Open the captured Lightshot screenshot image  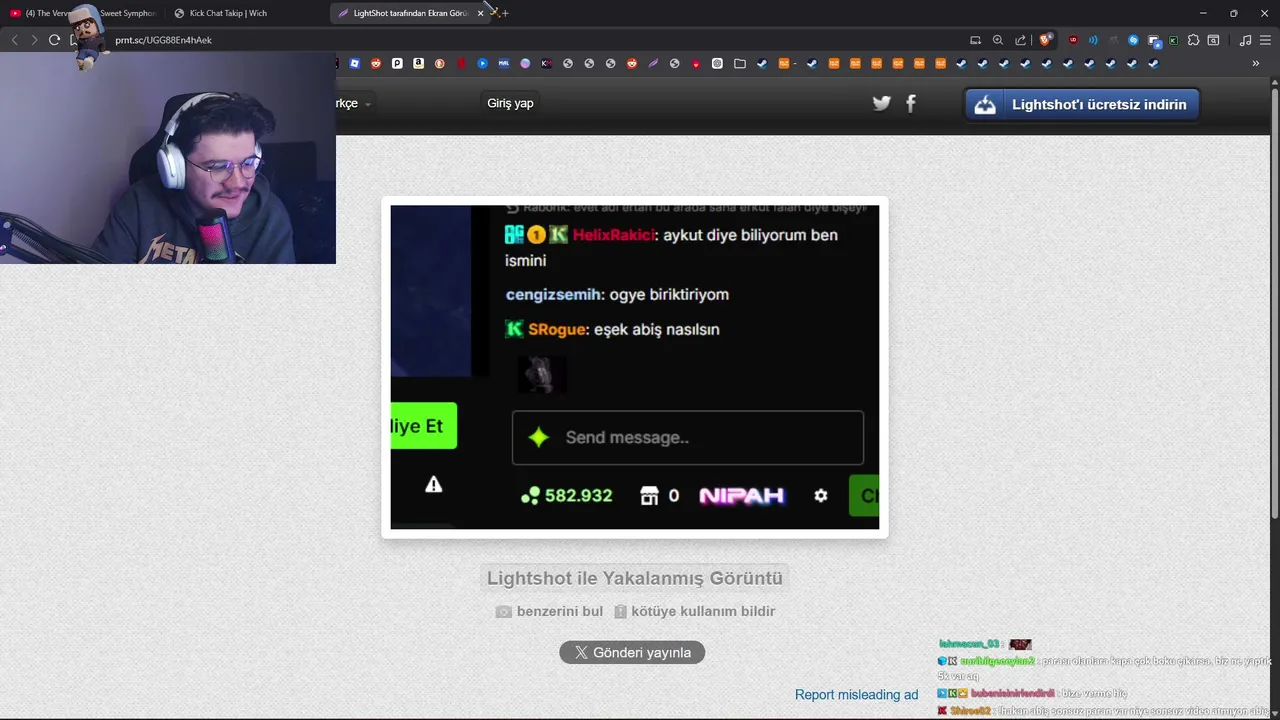pos(635,367)
